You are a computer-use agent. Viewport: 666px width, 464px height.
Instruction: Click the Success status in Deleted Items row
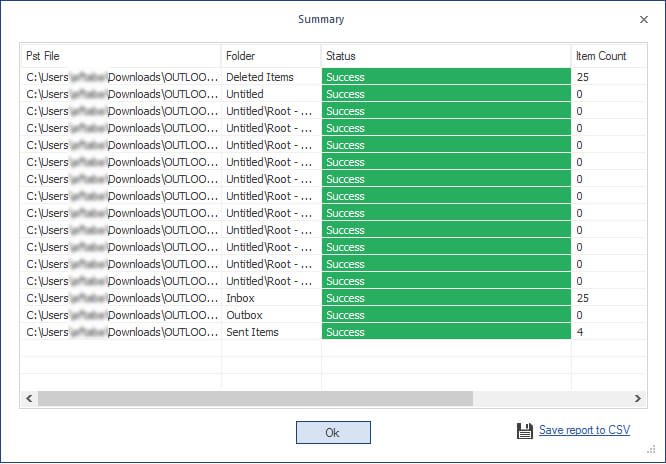[x=446, y=77]
